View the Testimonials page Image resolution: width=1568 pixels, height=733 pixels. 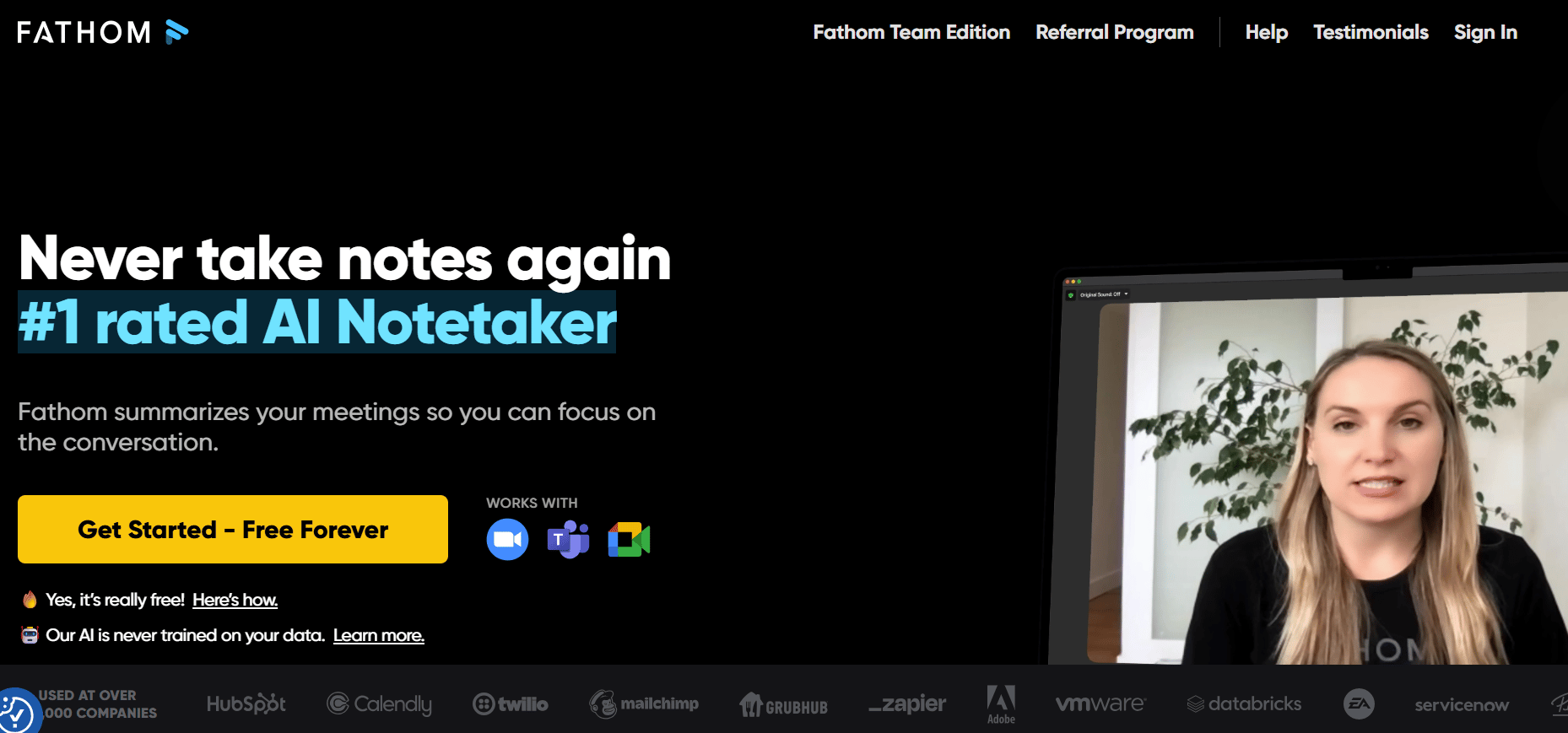pos(1371,32)
